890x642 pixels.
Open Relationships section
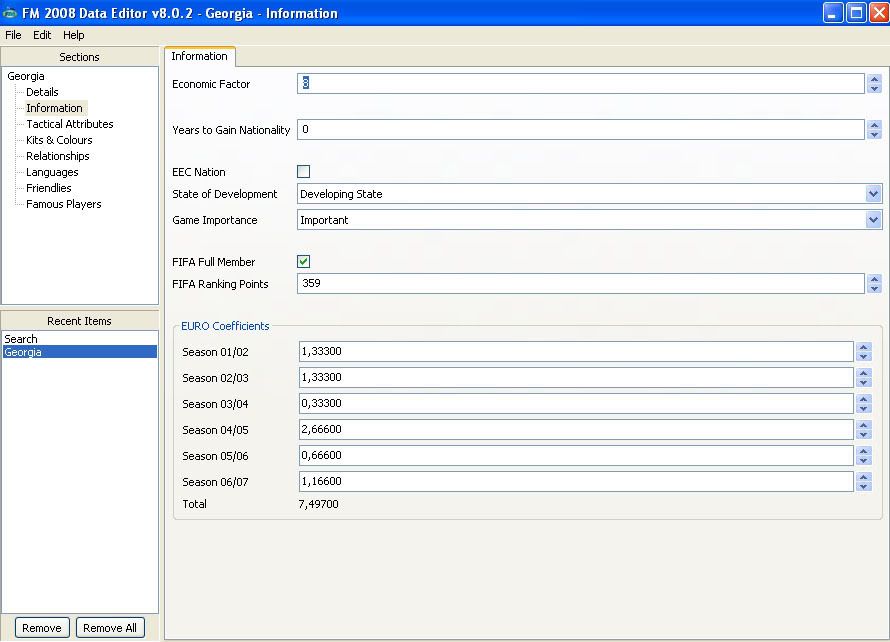click(58, 156)
